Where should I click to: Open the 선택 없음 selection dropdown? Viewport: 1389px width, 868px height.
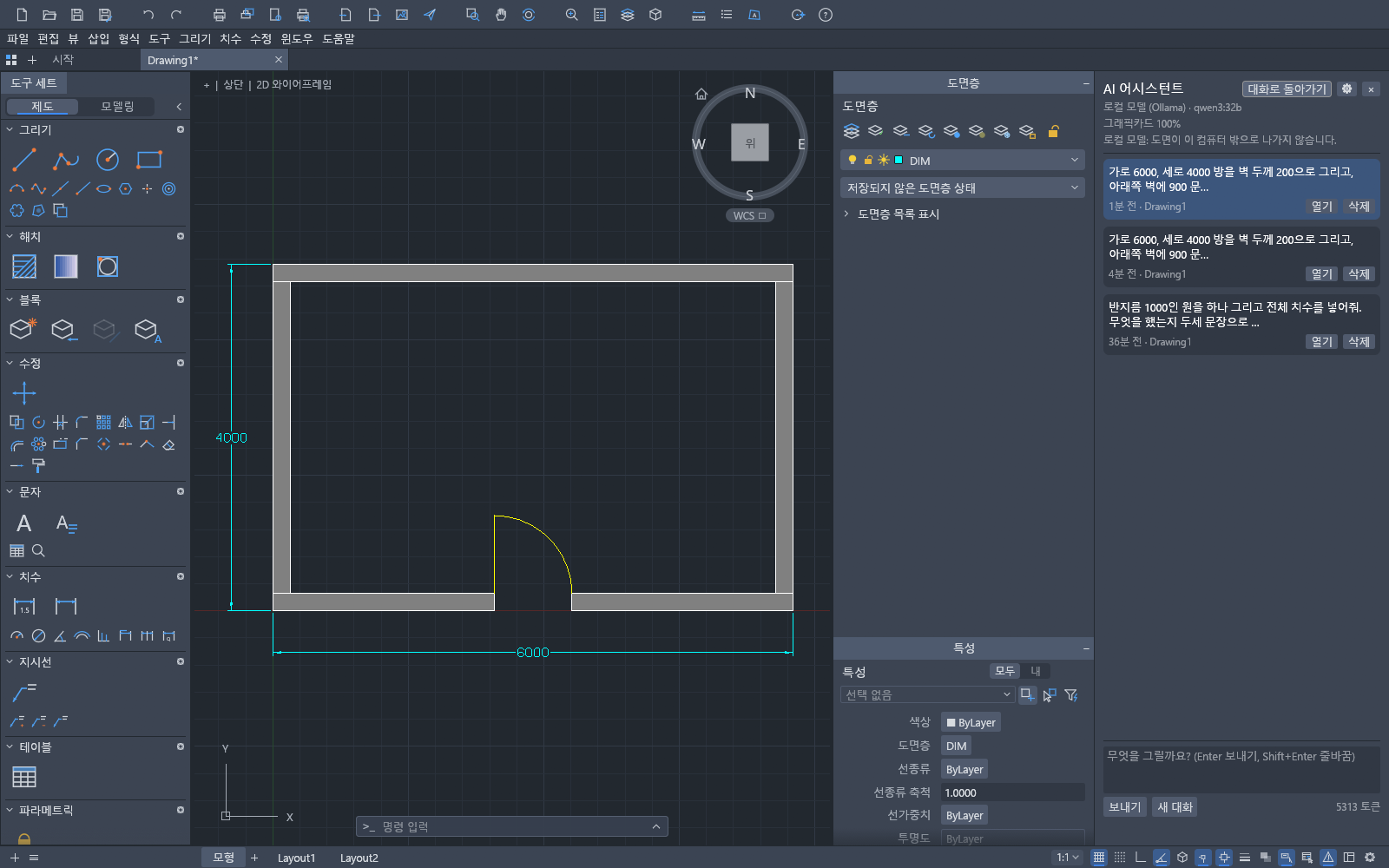927,694
